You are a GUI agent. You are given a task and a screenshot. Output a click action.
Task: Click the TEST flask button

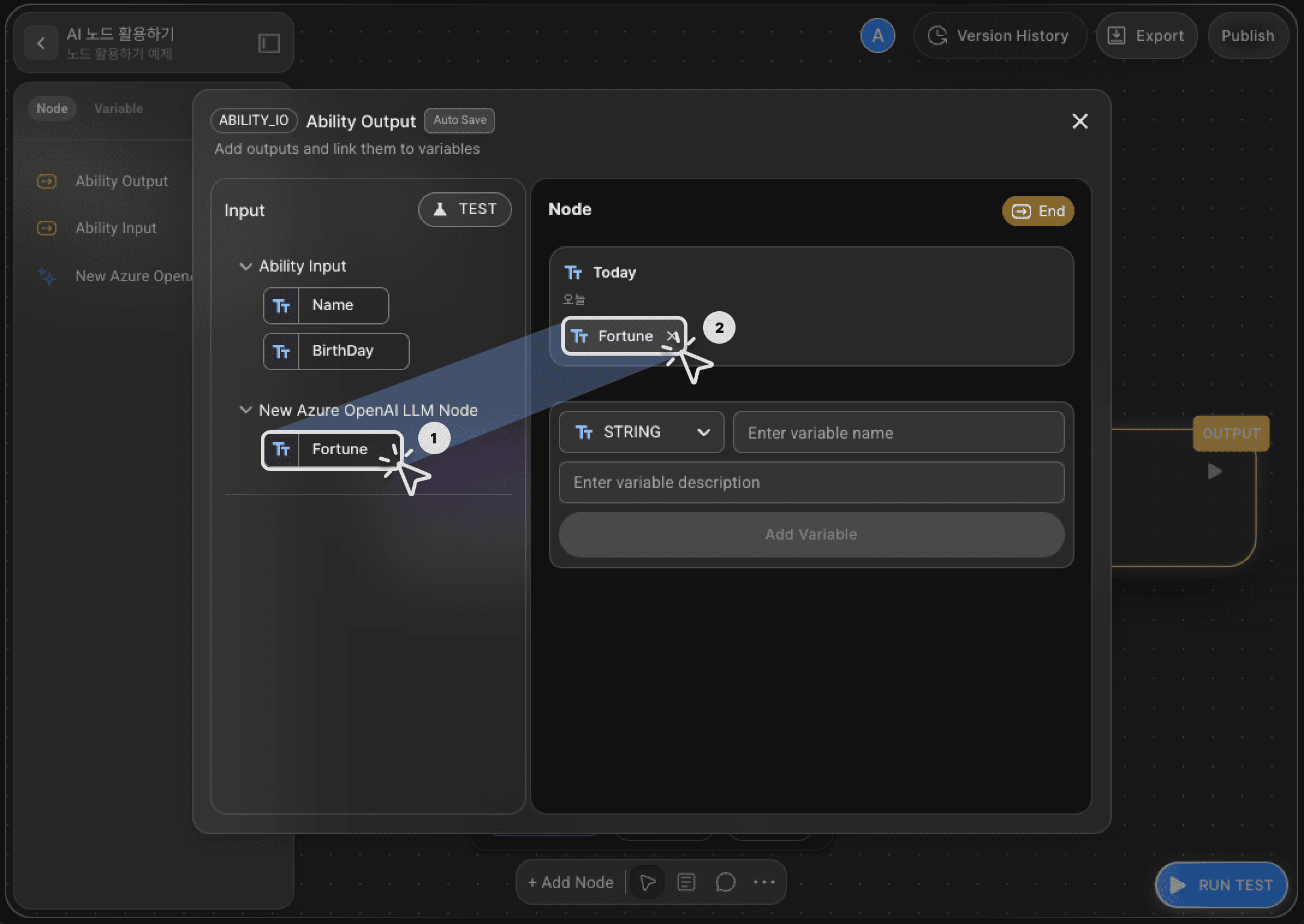pyautogui.click(x=465, y=209)
